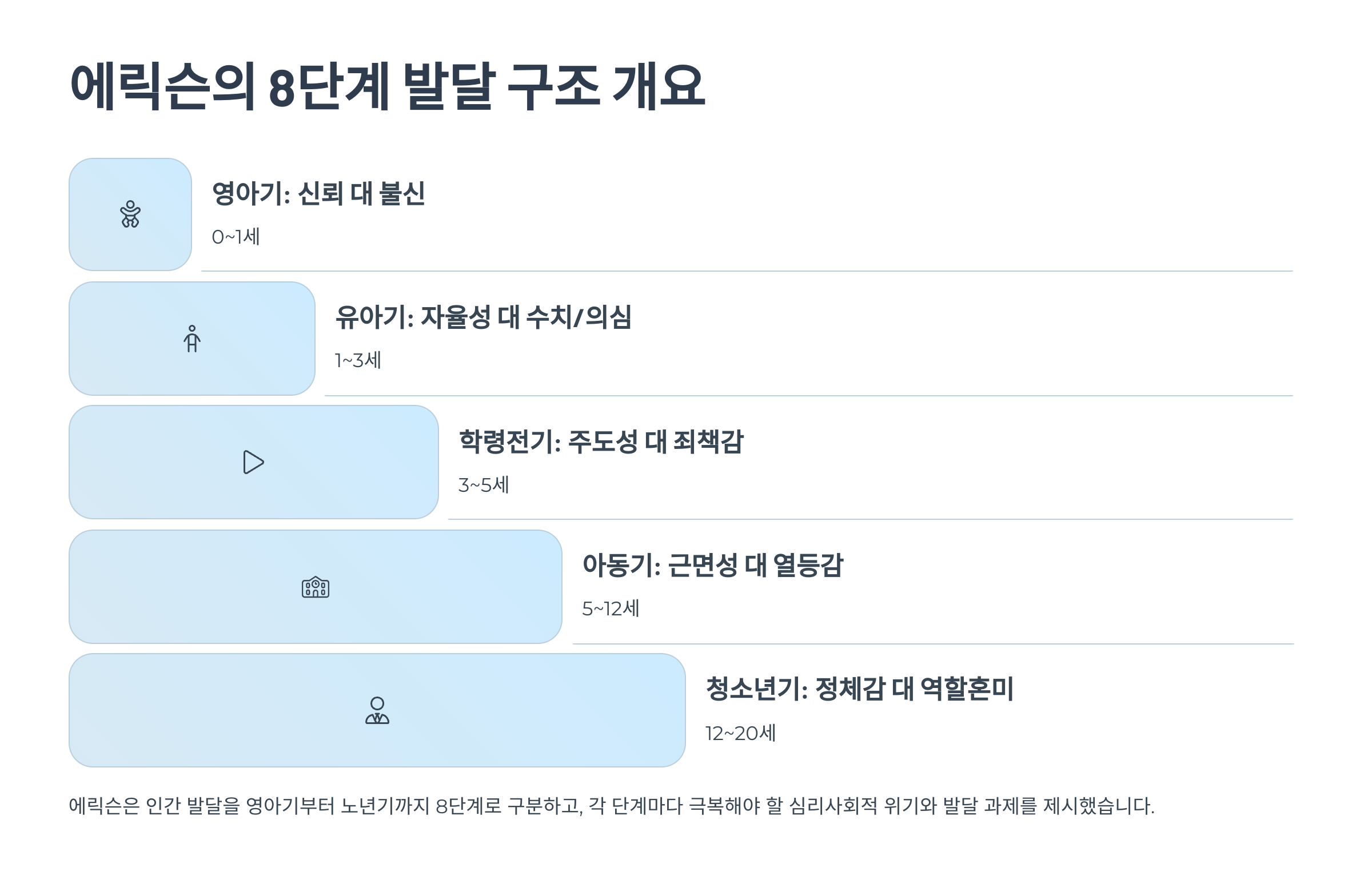Select the heading 청소년기: 정체감 대 역할혼미
1372x875 pixels.
[860, 689]
